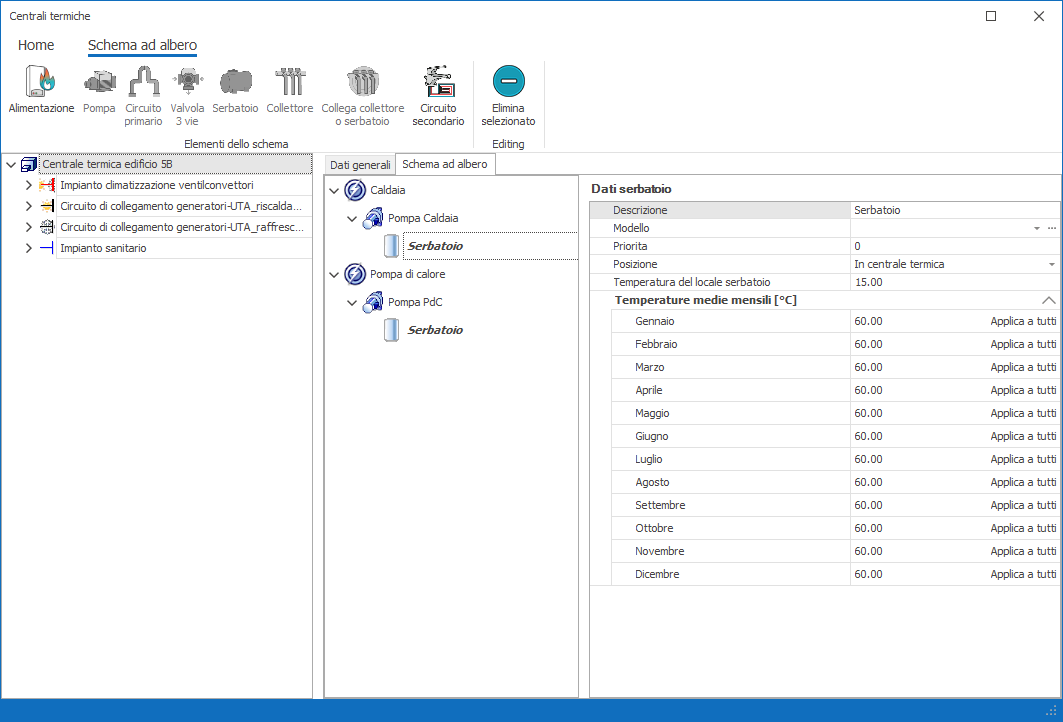The height and width of the screenshot is (722, 1063).
Task: Open the Posizione dropdown
Action: point(1051,264)
